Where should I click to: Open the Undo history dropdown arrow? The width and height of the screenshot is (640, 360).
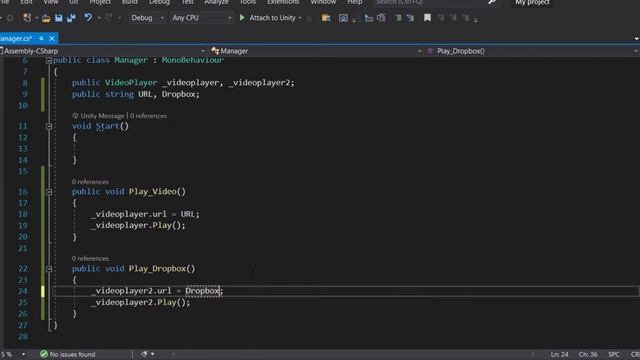pyautogui.click(x=99, y=18)
